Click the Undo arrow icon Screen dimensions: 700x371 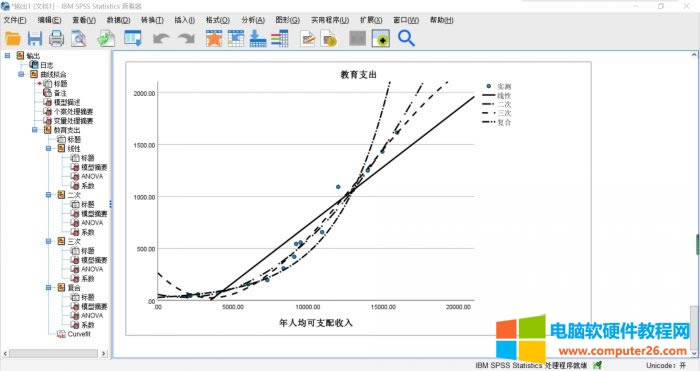(x=161, y=39)
